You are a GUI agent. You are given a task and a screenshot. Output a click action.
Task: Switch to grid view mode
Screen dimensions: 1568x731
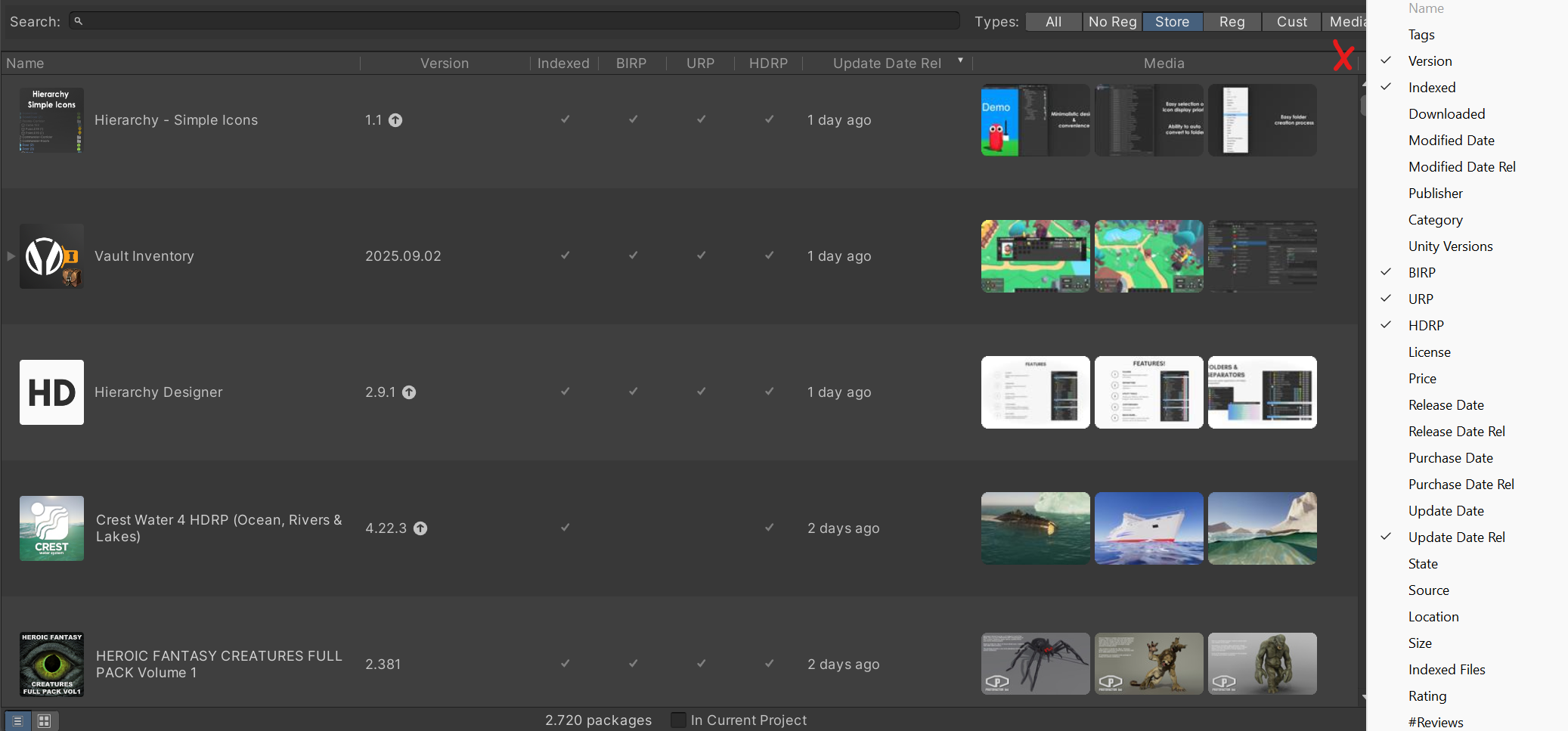[45, 721]
